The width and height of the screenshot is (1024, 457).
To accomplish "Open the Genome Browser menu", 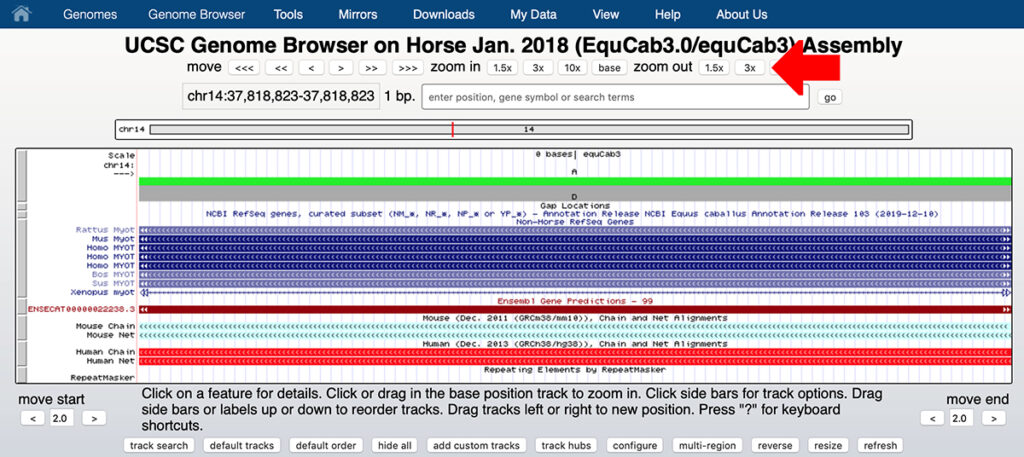I will (197, 14).
